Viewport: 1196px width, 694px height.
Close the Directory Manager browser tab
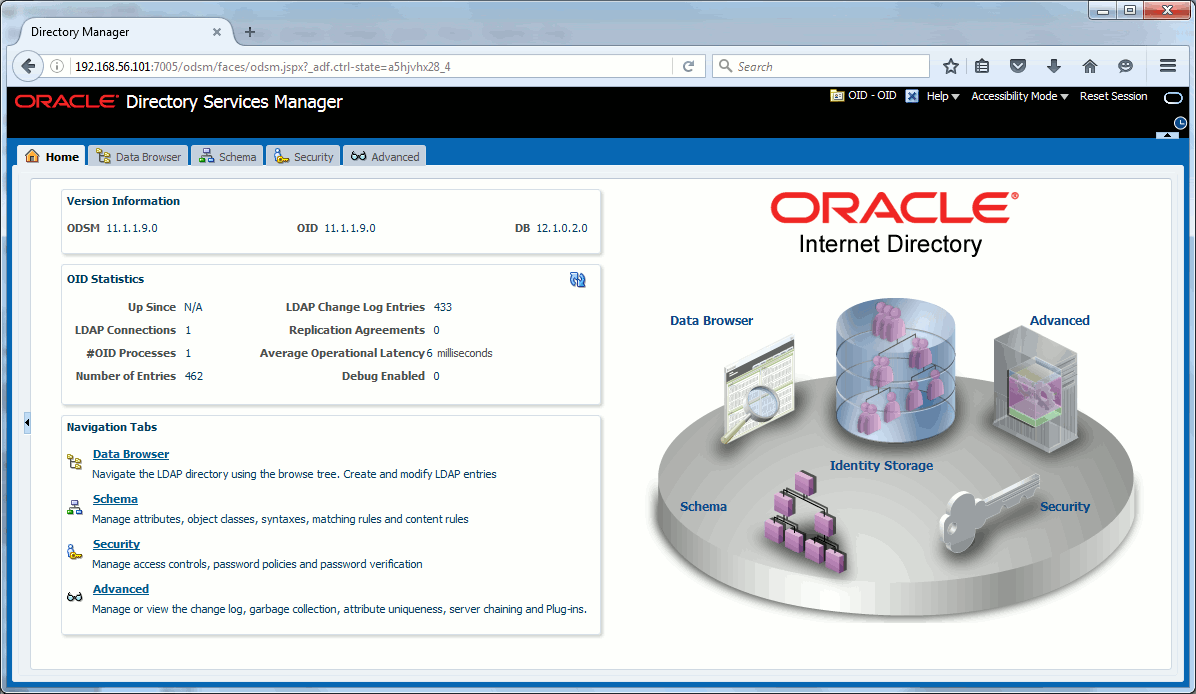tap(217, 32)
